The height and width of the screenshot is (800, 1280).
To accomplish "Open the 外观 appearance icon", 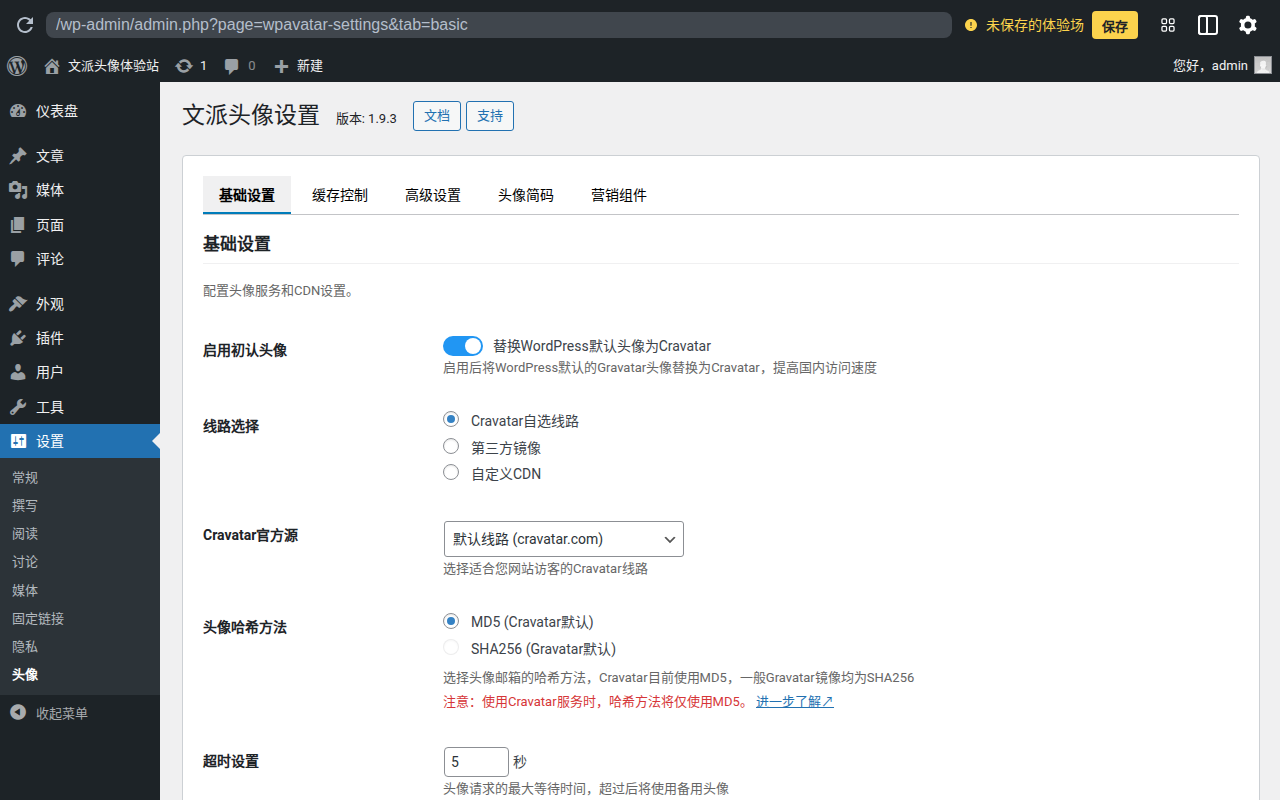I will (20, 303).
